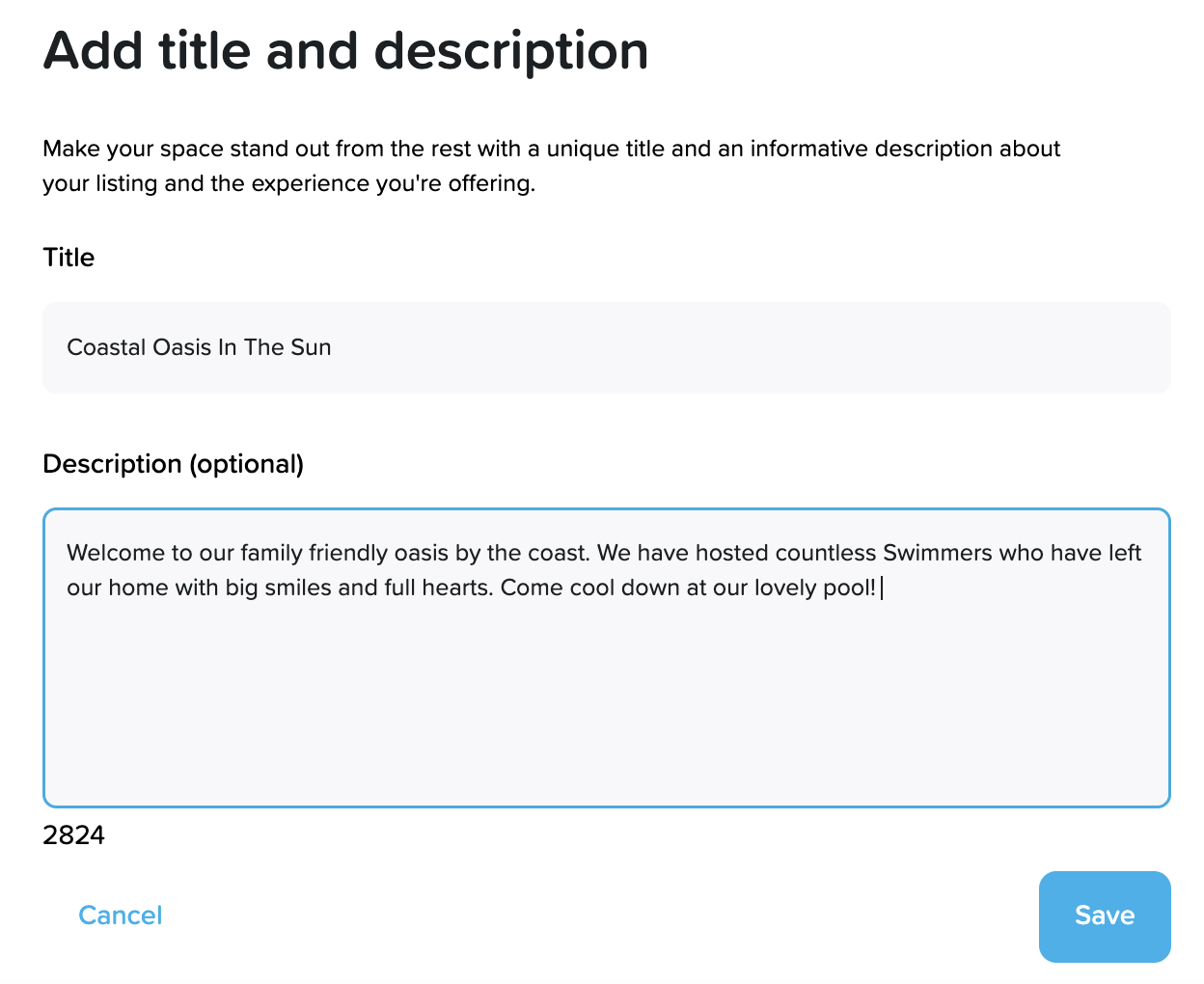Click the Save button
This screenshot has height=984, width=1204.
1104,916
